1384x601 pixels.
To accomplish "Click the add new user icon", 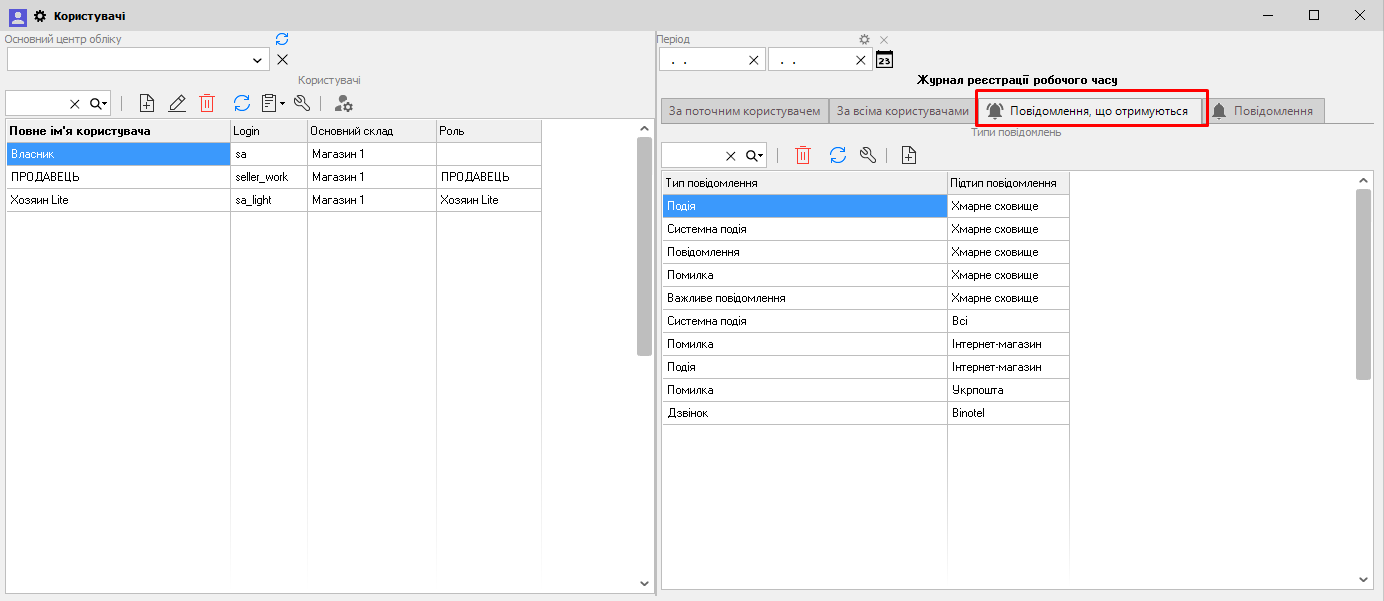I will (147, 103).
